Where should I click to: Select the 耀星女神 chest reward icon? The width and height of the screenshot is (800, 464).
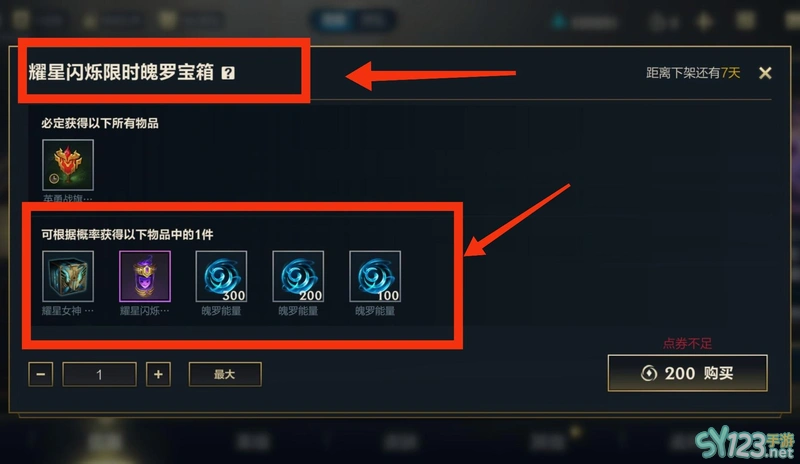[x=68, y=276]
